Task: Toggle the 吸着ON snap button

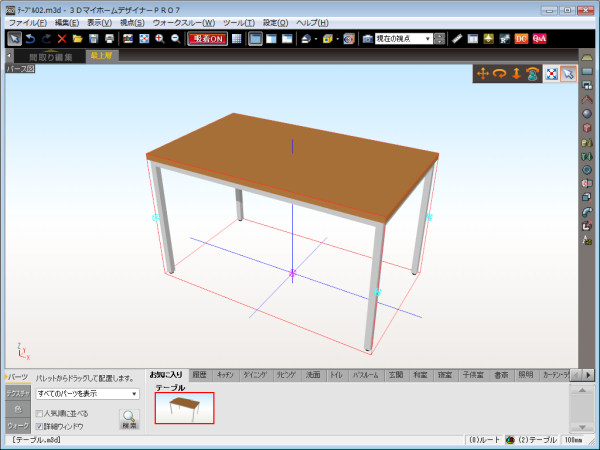Action: click(x=206, y=38)
